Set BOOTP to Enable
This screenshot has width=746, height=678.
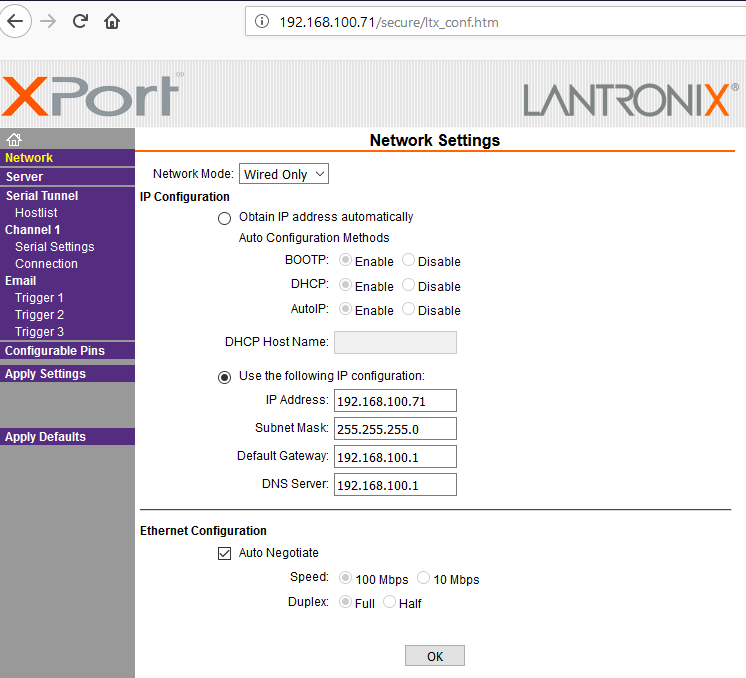click(345, 260)
